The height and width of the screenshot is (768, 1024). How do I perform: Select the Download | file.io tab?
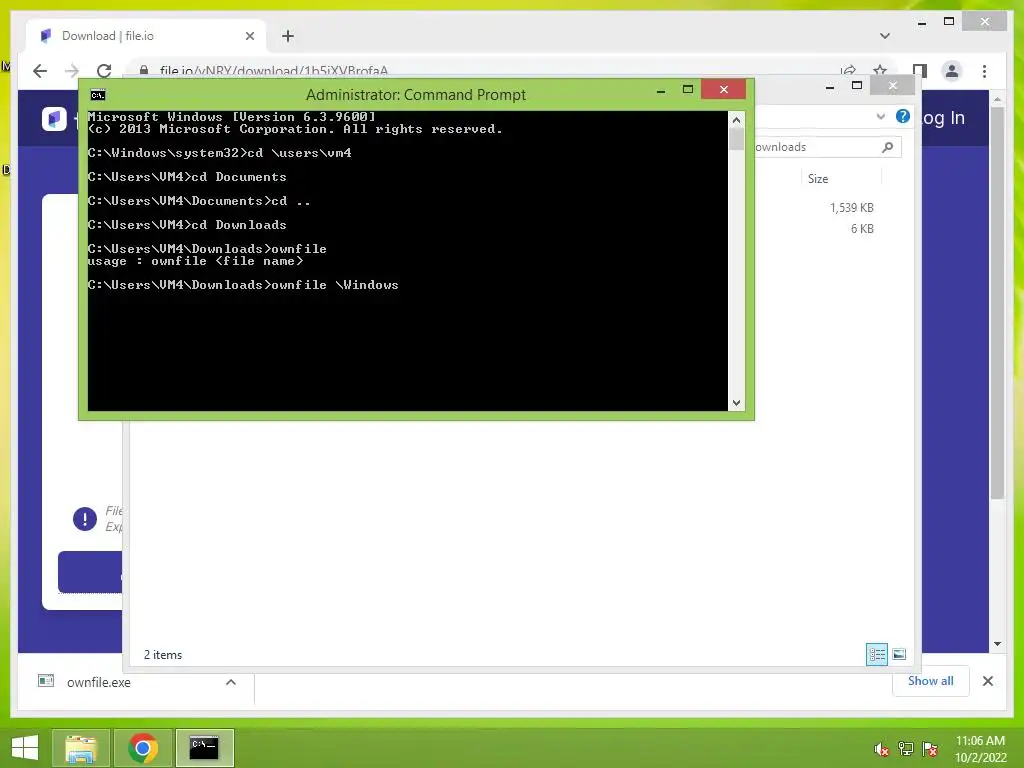(145, 36)
